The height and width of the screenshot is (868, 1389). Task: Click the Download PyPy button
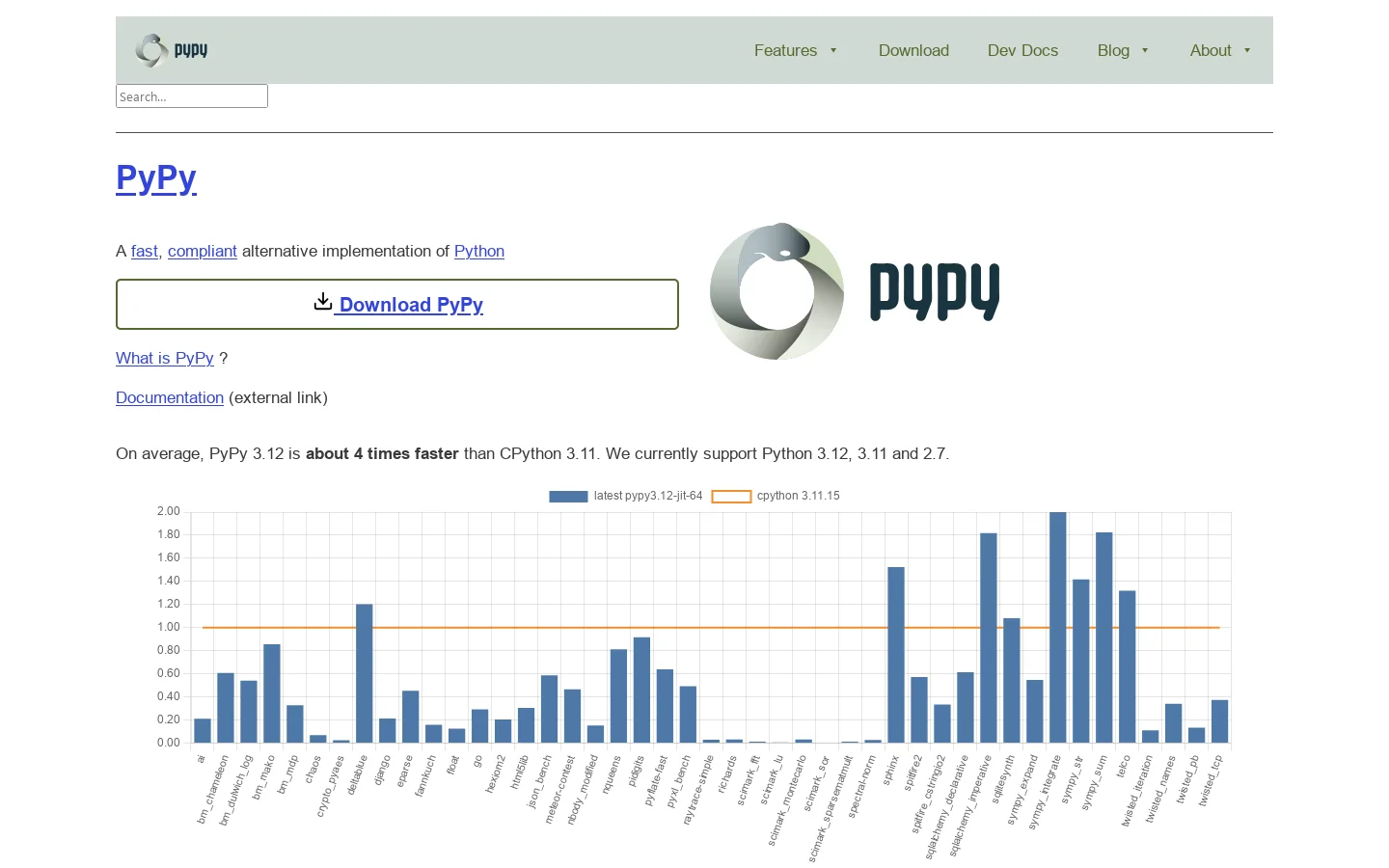397,305
